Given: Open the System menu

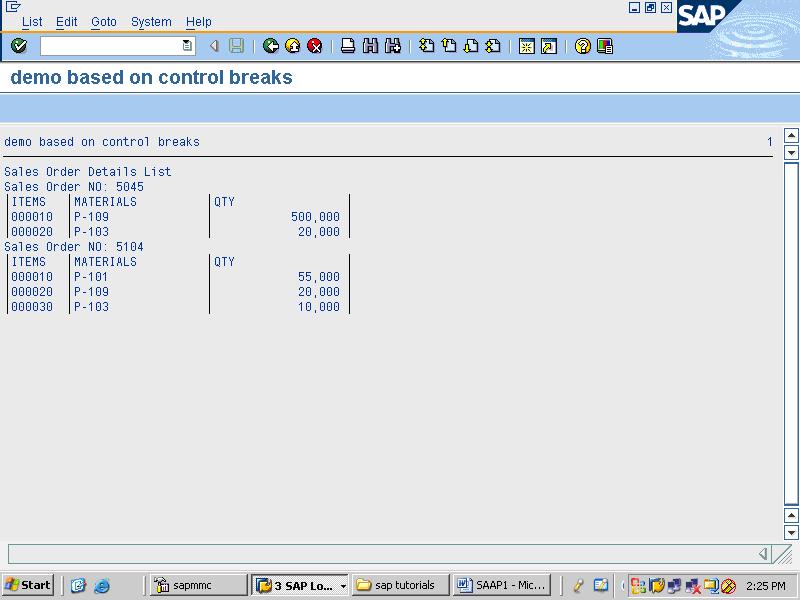Looking at the screenshot, I should point(151,21).
